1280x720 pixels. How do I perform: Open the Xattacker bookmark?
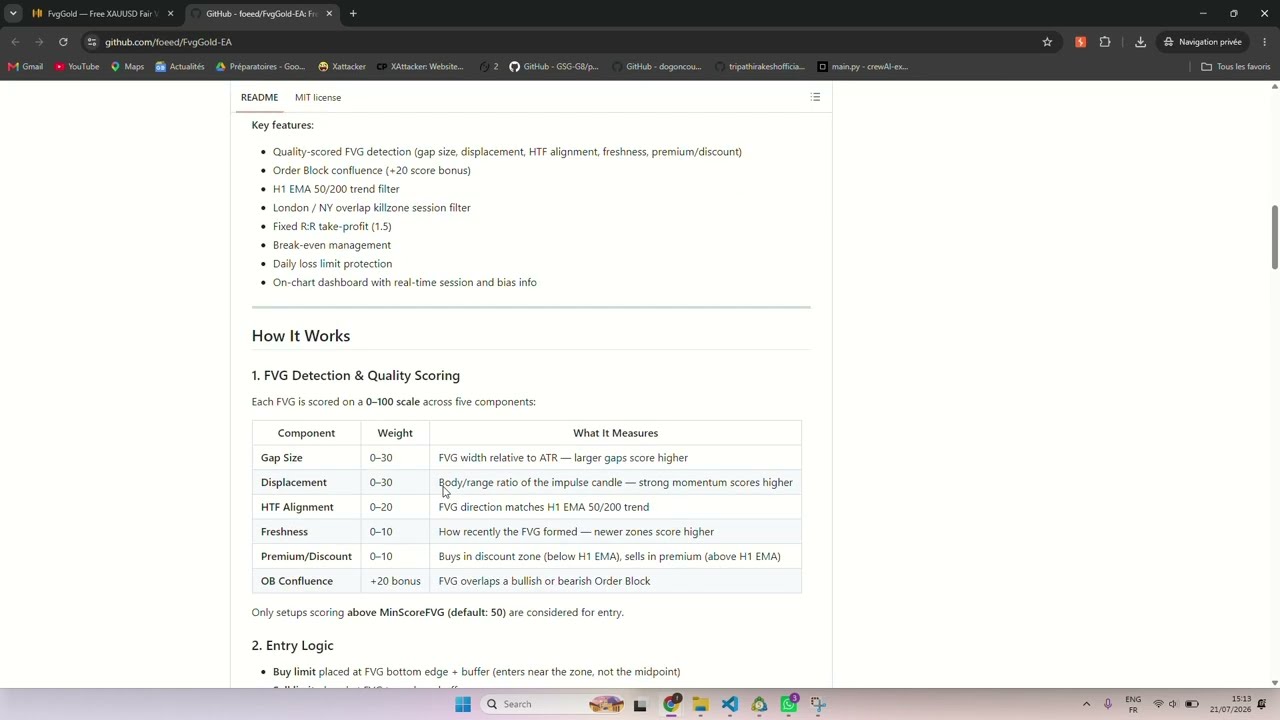(342, 67)
